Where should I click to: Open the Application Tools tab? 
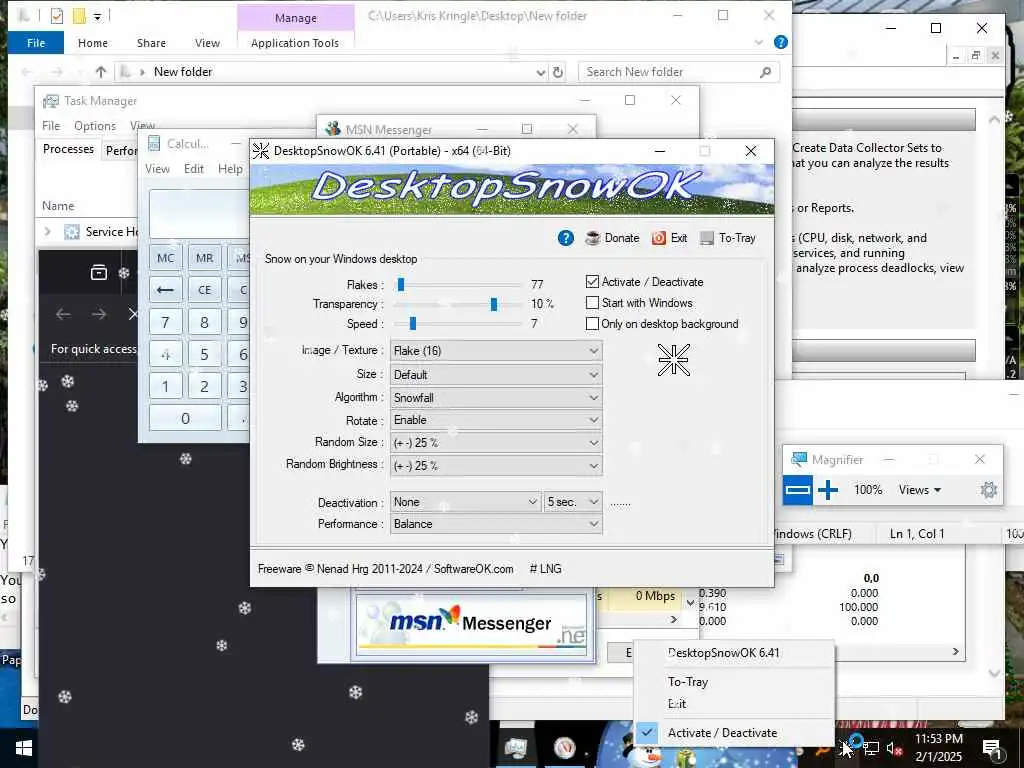coord(295,43)
